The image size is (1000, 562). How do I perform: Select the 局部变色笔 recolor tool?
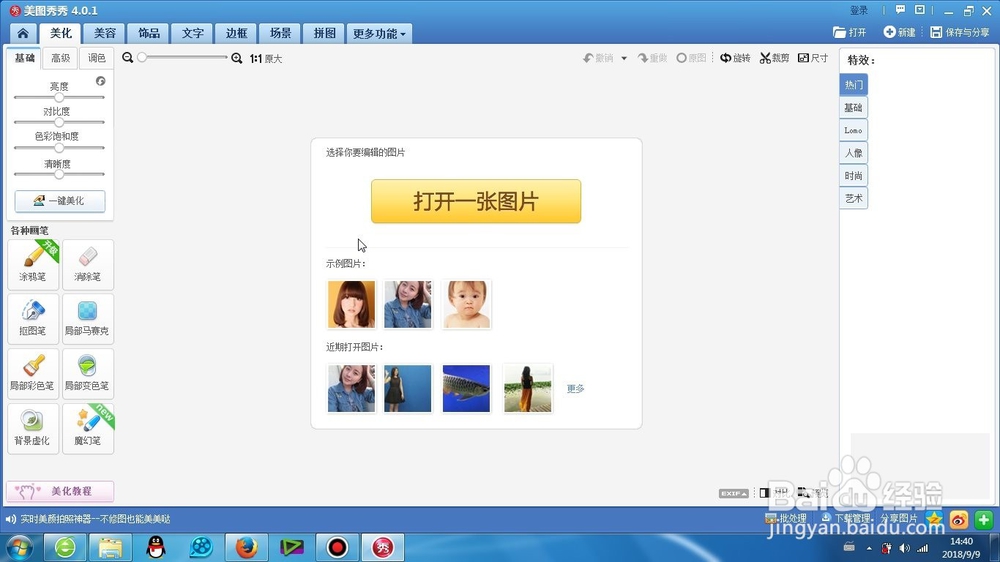[88, 373]
